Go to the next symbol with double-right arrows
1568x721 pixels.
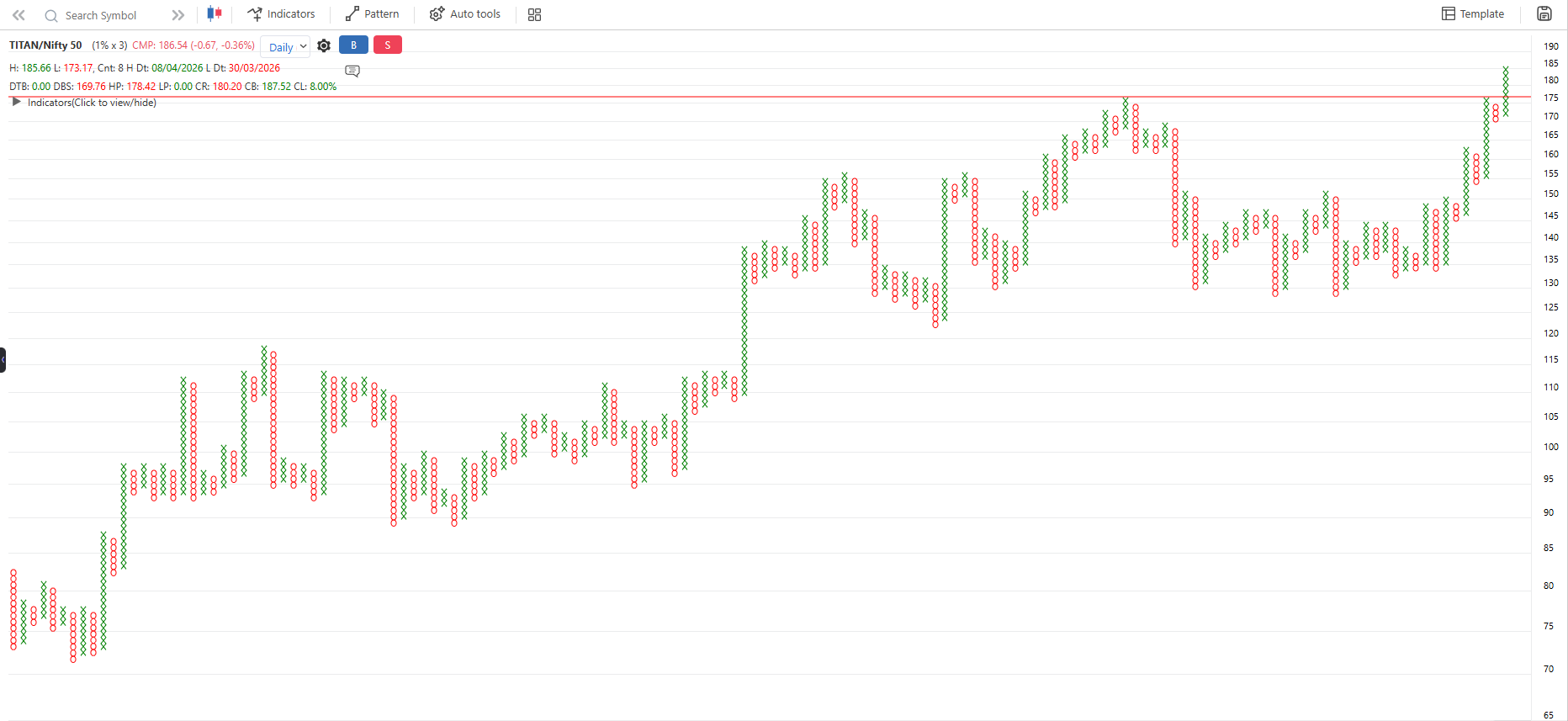(177, 15)
